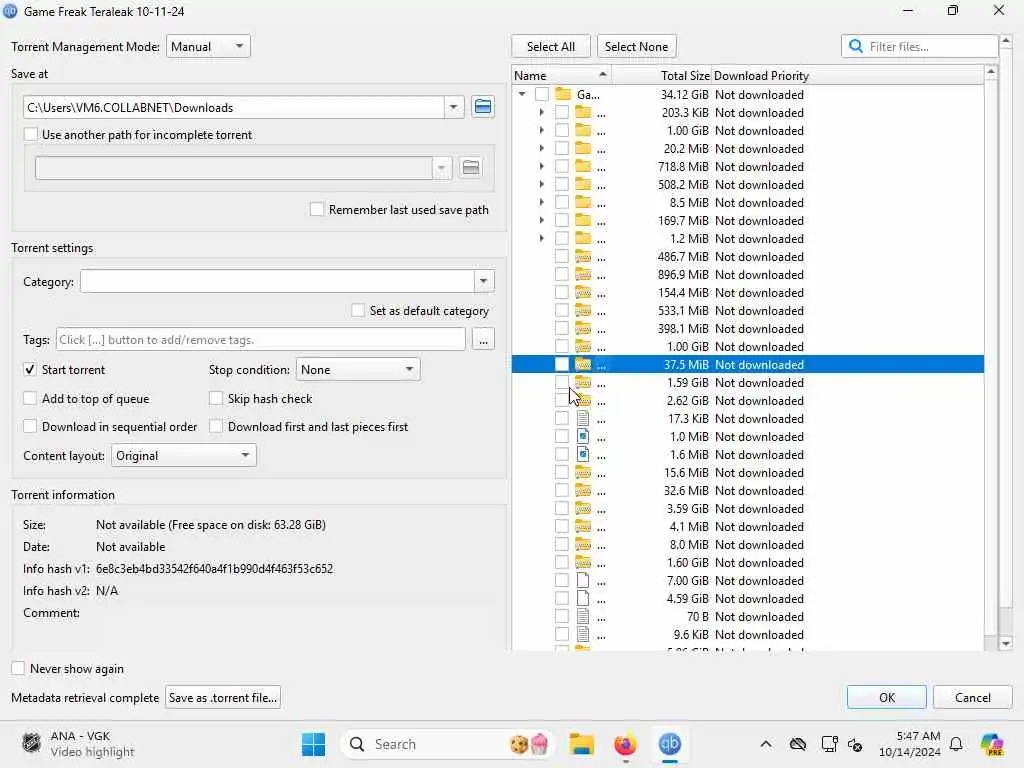The height and width of the screenshot is (768, 1024).
Task: Open notification bell in taskbar
Action: pyautogui.click(x=956, y=744)
